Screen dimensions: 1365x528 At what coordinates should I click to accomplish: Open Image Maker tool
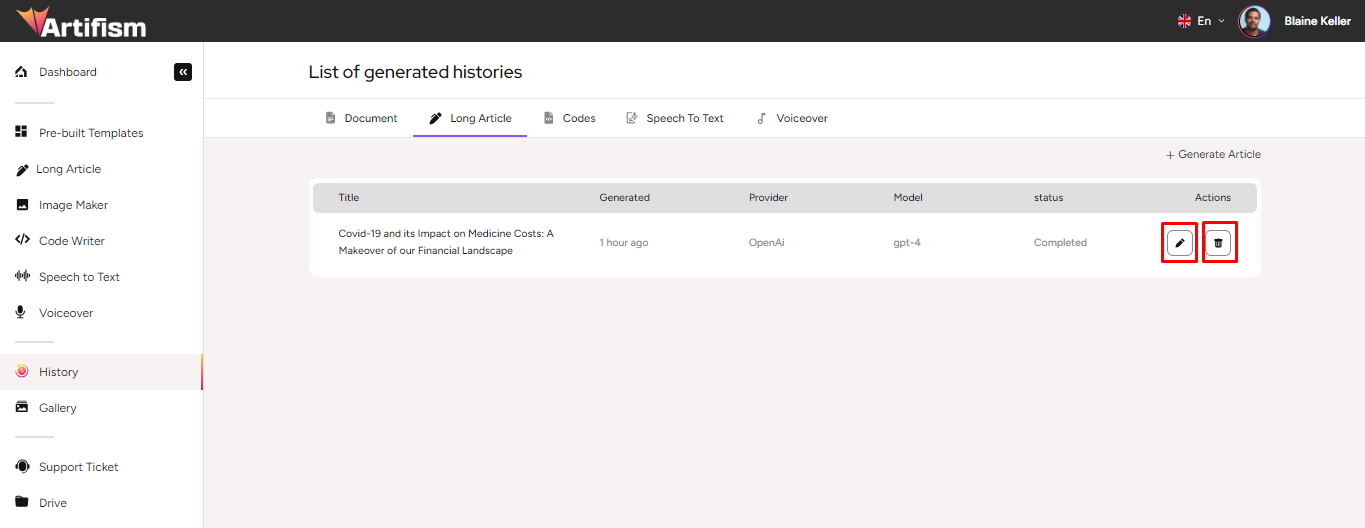pos(73,205)
